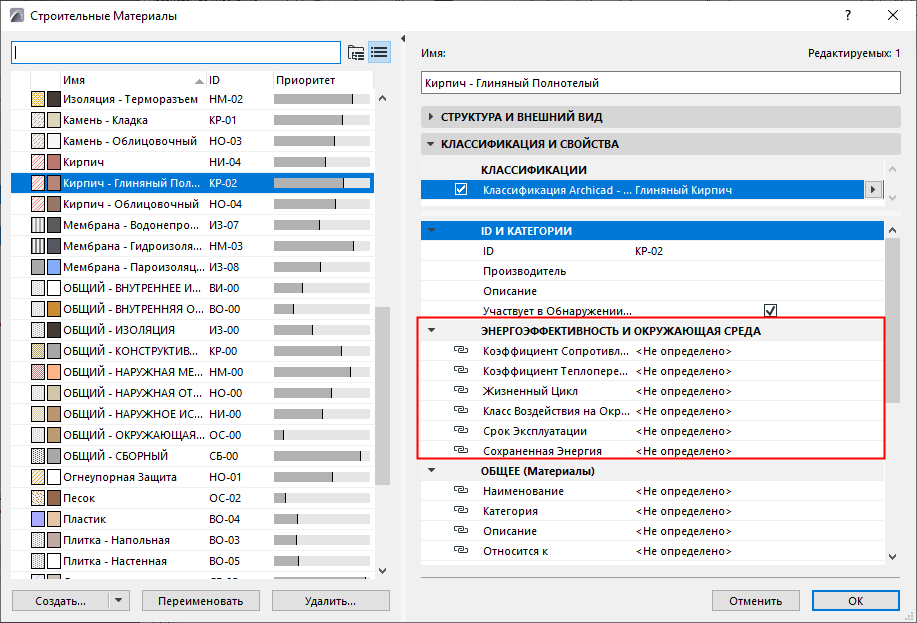Click hatch icon of Кирпич - Облицовочный
Screen dimensions: 917x623
tap(38, 204)
